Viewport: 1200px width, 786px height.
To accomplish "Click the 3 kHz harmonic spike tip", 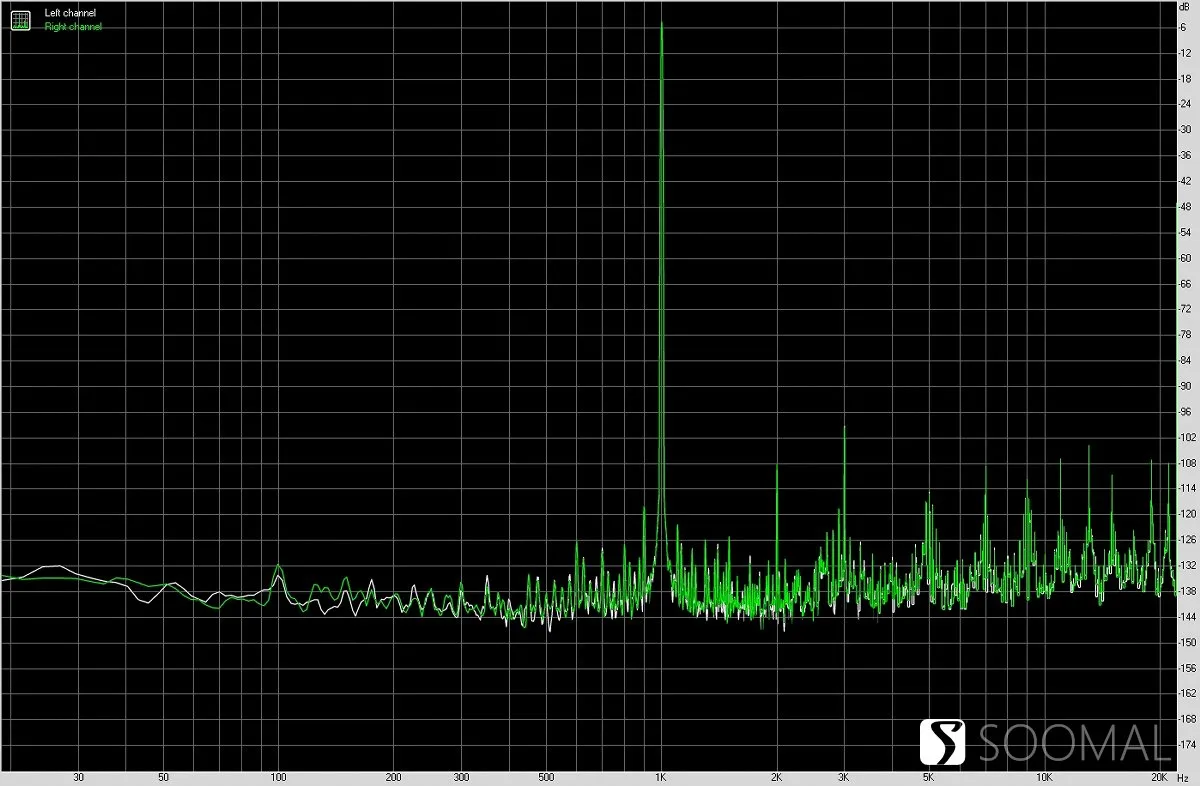I will [x=845, y=428].
